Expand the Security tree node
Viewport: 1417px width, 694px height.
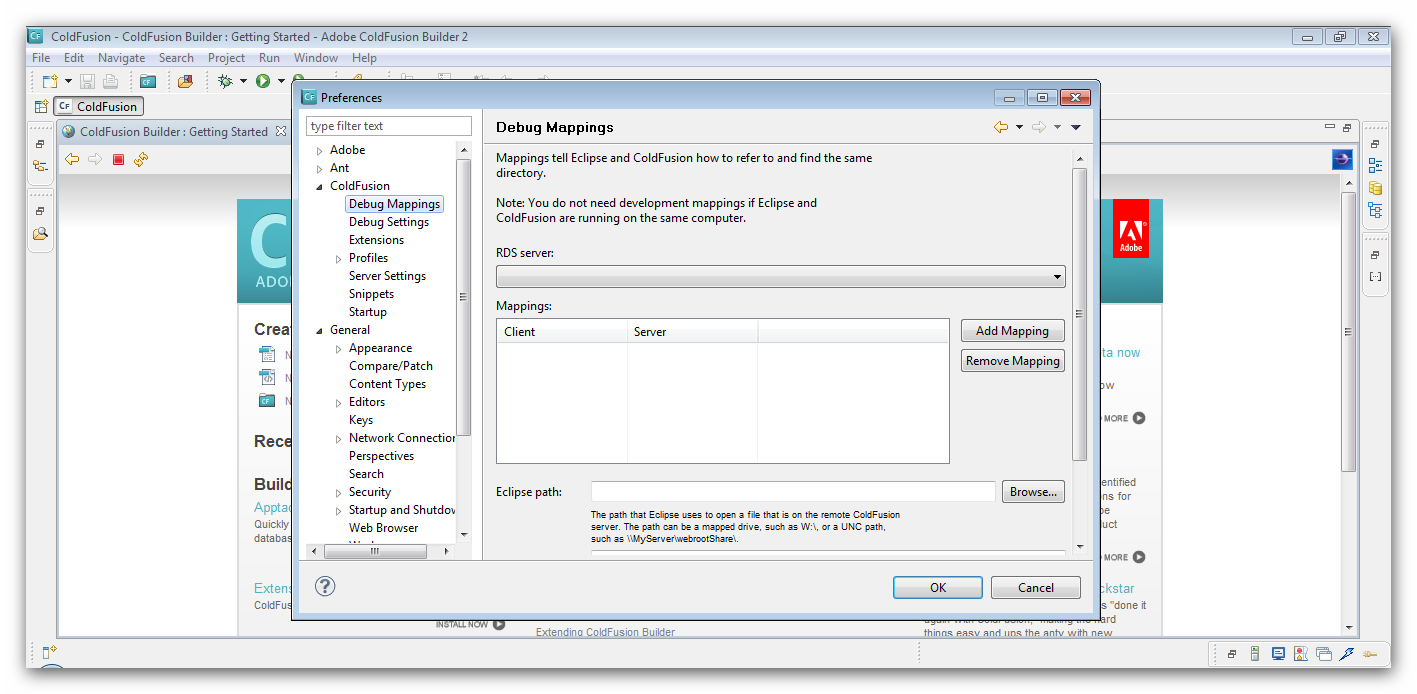point(339,493)
